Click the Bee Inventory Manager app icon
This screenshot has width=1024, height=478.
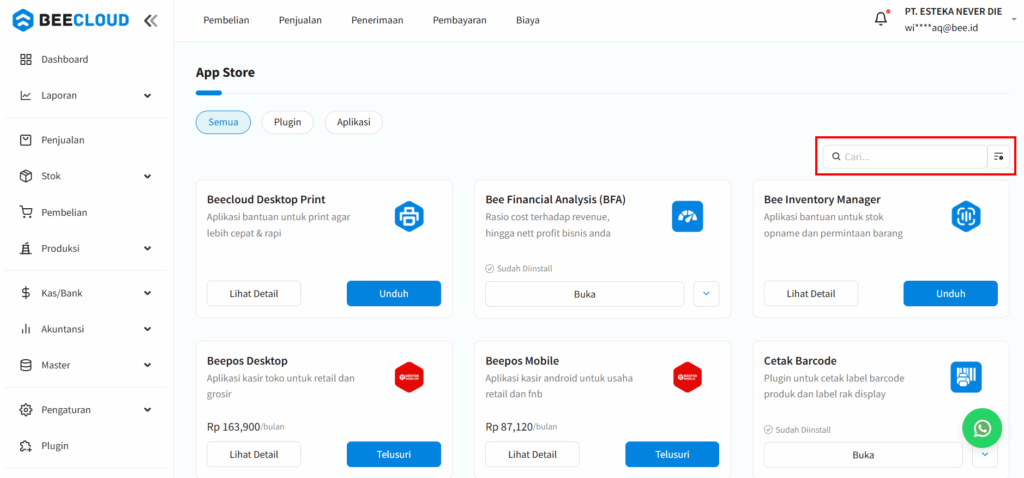click(965, 216)
